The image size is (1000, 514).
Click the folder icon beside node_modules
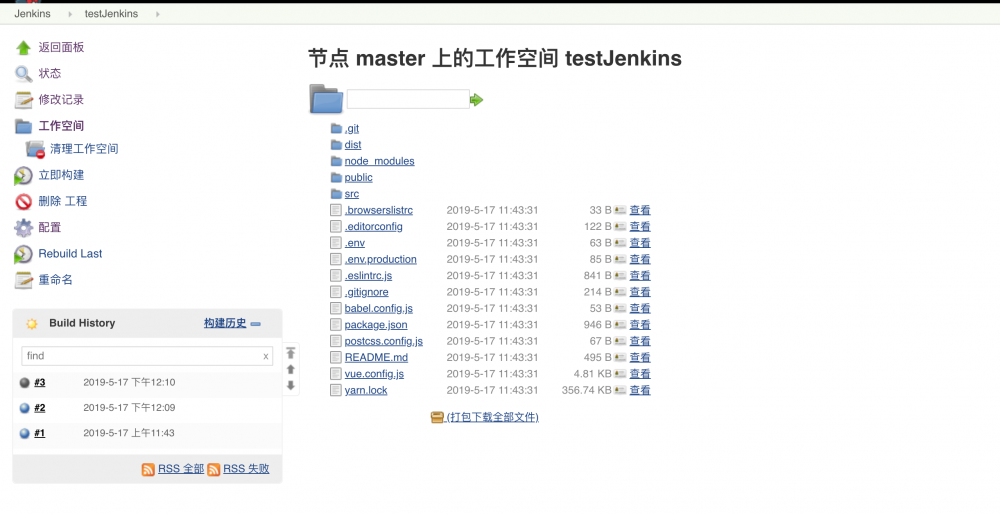(x=336, y=161)
